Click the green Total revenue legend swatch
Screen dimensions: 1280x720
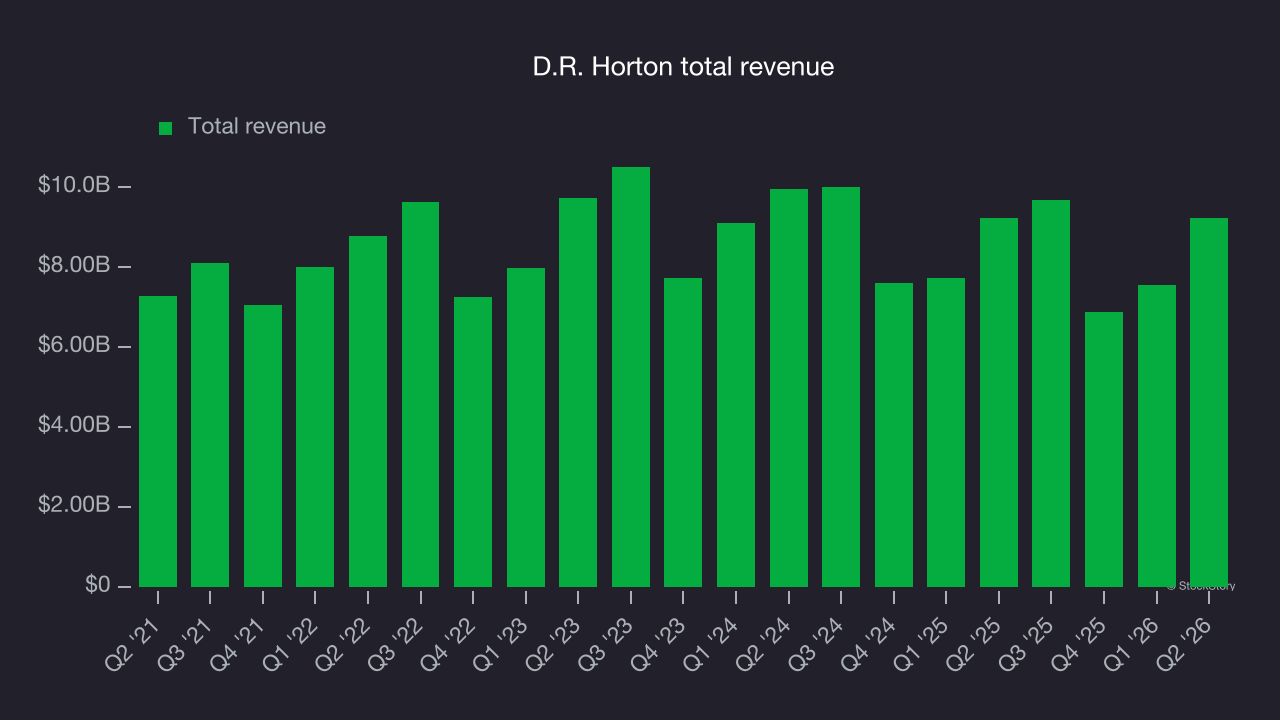[x=166, y=128]
